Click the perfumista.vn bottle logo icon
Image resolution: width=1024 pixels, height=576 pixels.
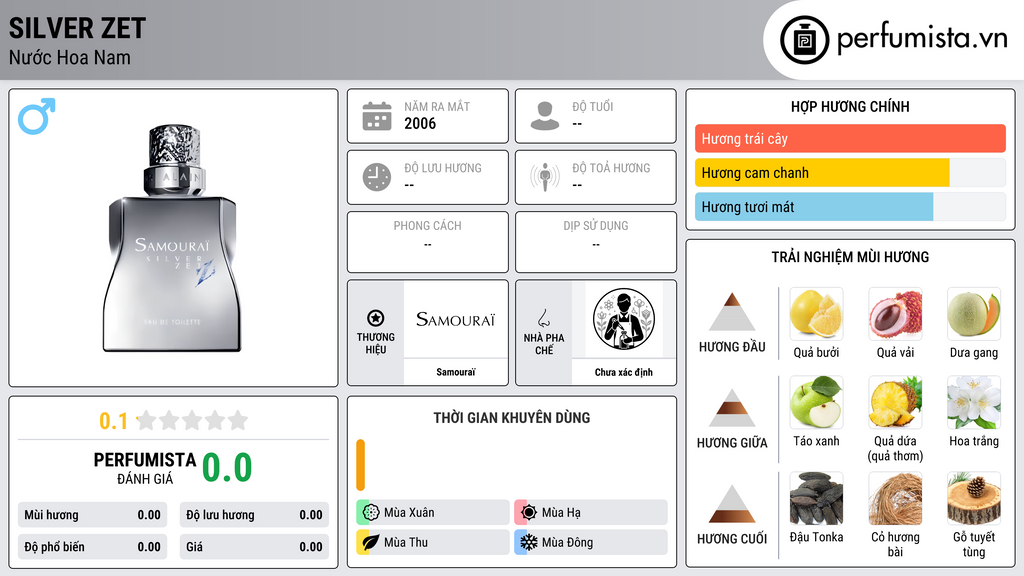(804, 40)
